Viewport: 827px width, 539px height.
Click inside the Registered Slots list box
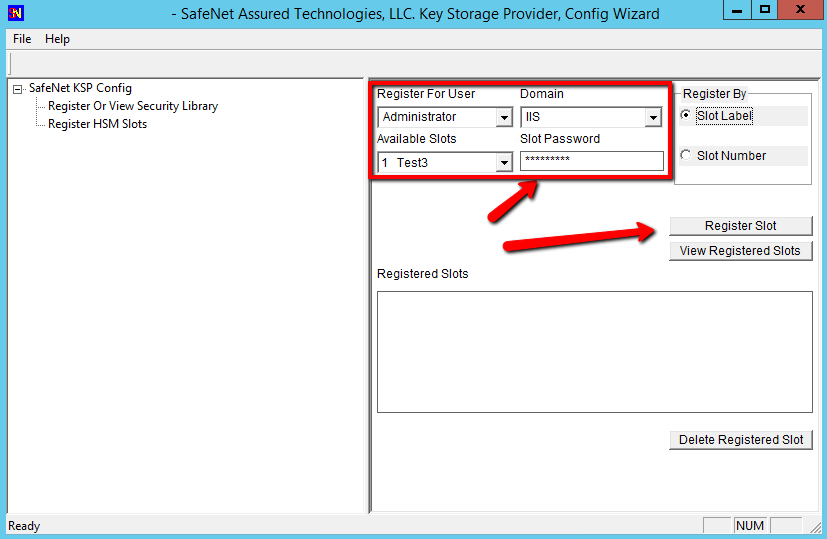pyautogui.click(x=594, y=351)
